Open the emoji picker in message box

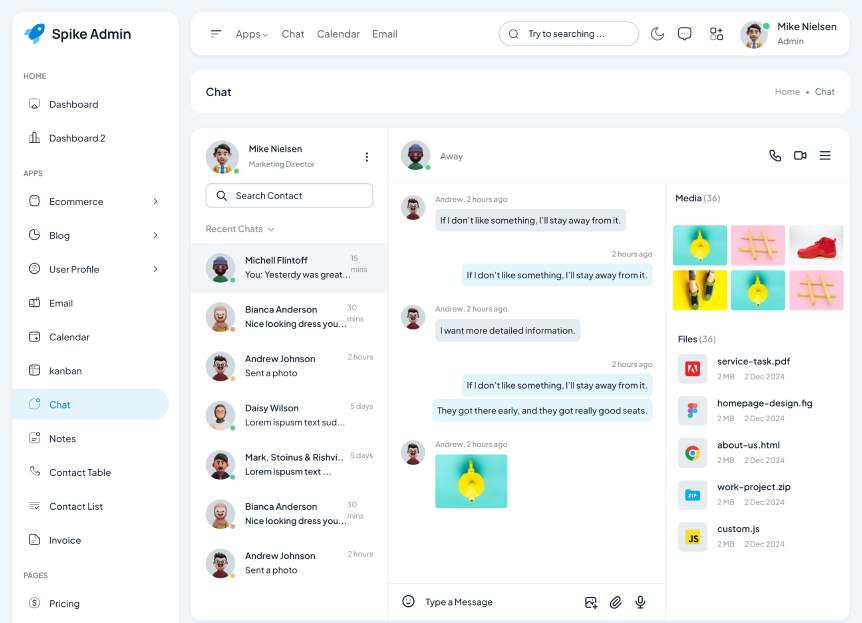pyautogui.click(x=408, y=601)
